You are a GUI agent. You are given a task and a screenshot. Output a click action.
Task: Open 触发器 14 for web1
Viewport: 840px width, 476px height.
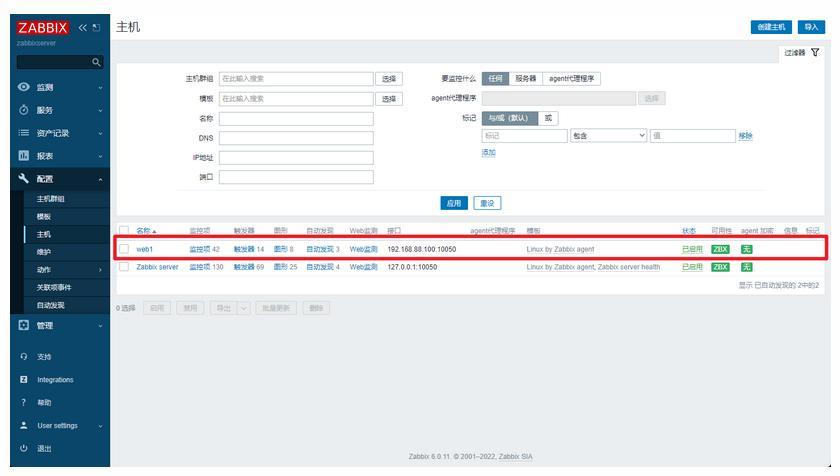[x=249, y=249]
